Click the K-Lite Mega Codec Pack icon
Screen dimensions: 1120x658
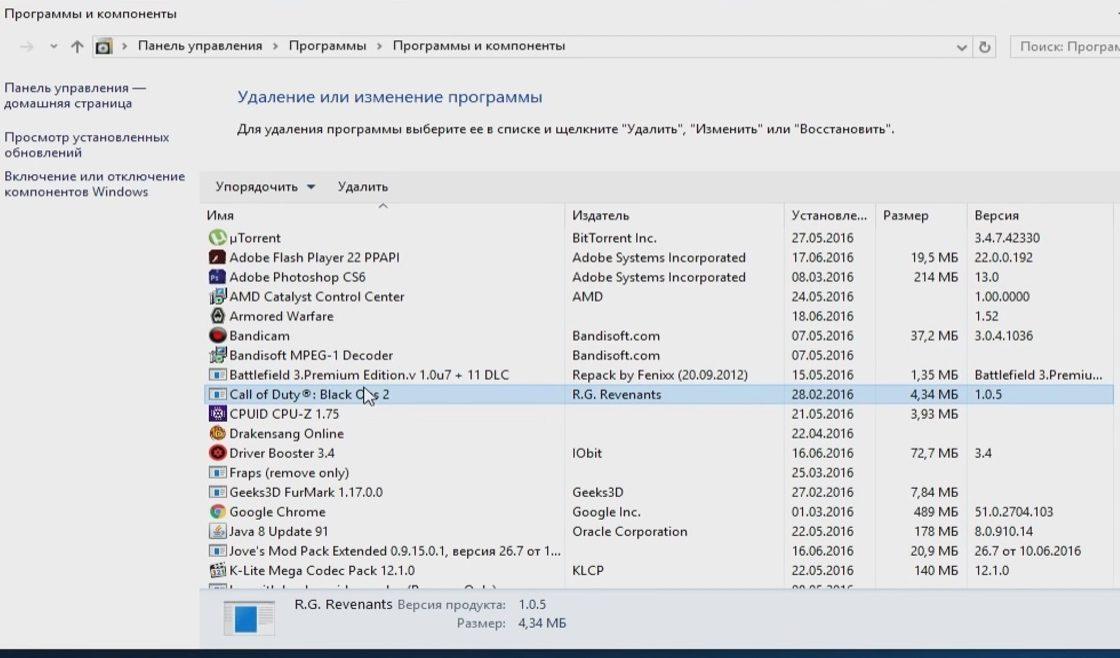(x=217, y=570)
